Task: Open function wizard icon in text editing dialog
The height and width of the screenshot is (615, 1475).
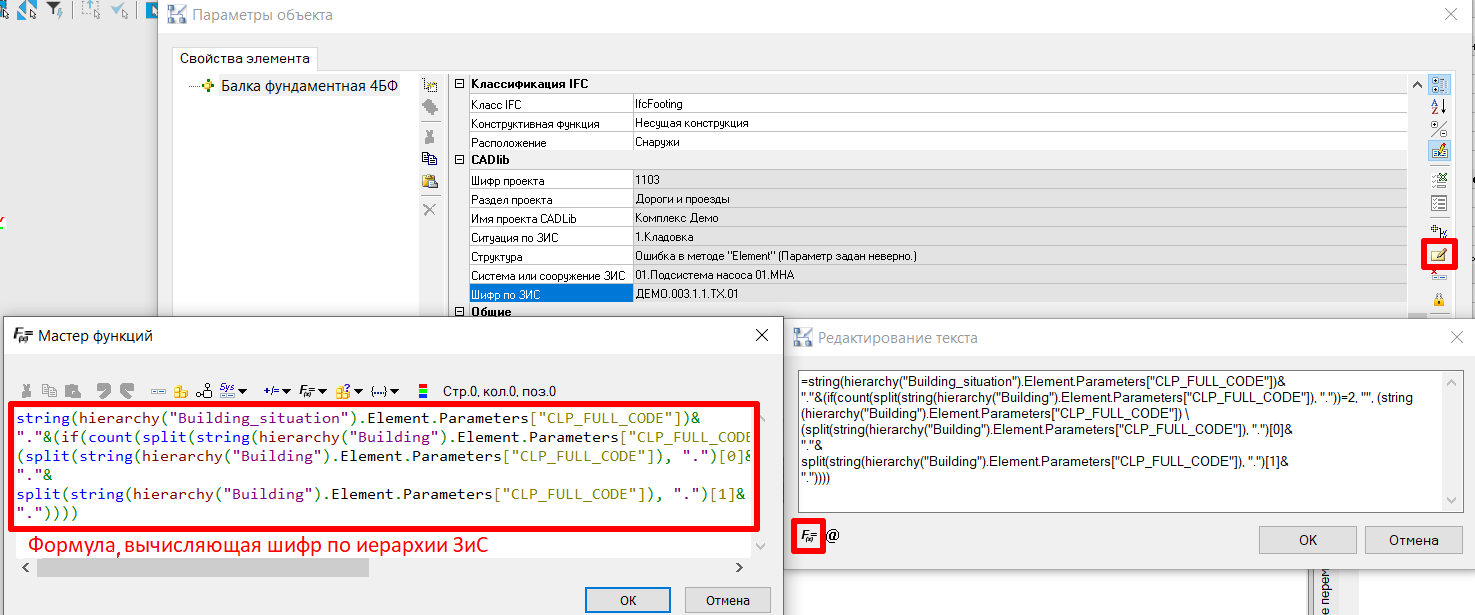Action: 809,536
